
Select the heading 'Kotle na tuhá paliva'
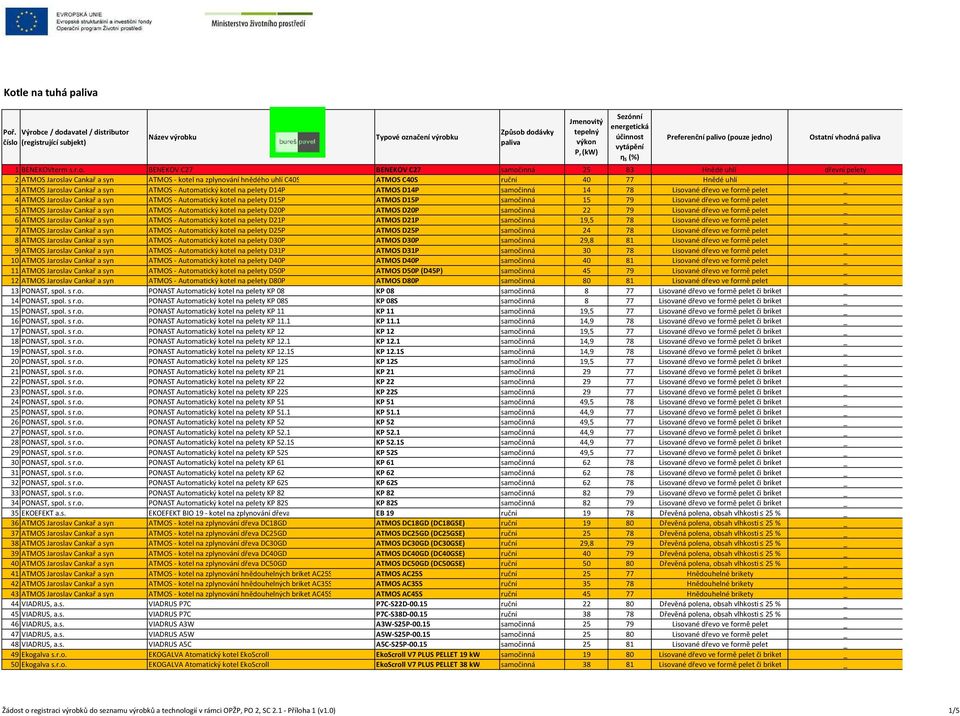pyautogui.click(x=51, y=93)
